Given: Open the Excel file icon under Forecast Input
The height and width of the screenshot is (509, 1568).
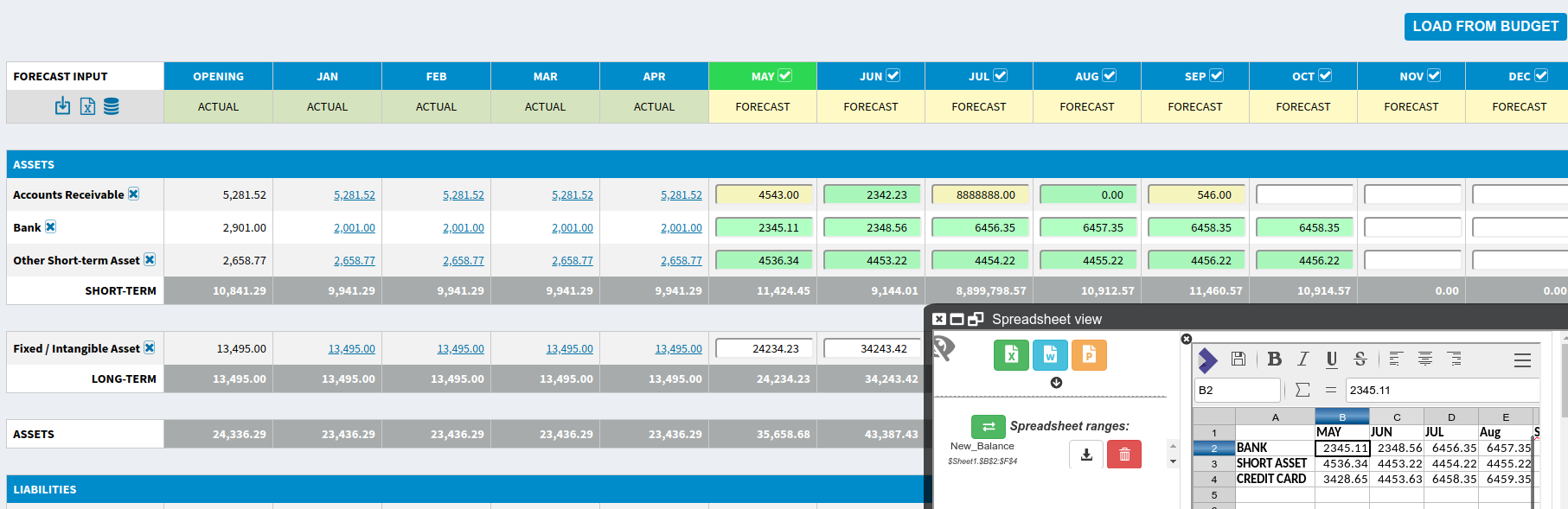Looking at the screenshot, I should click(87, 106).
